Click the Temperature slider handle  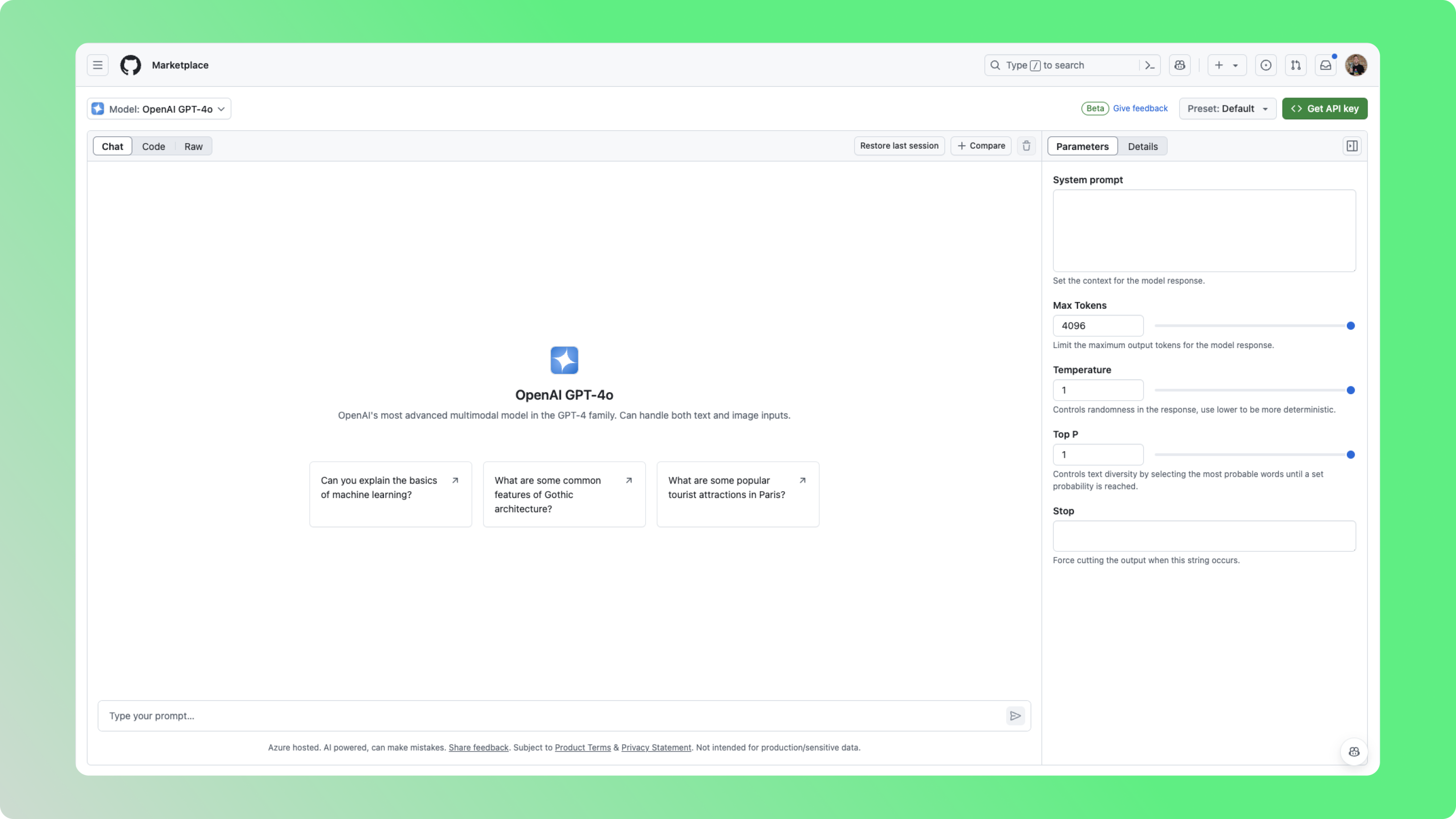click(1350, 390)
